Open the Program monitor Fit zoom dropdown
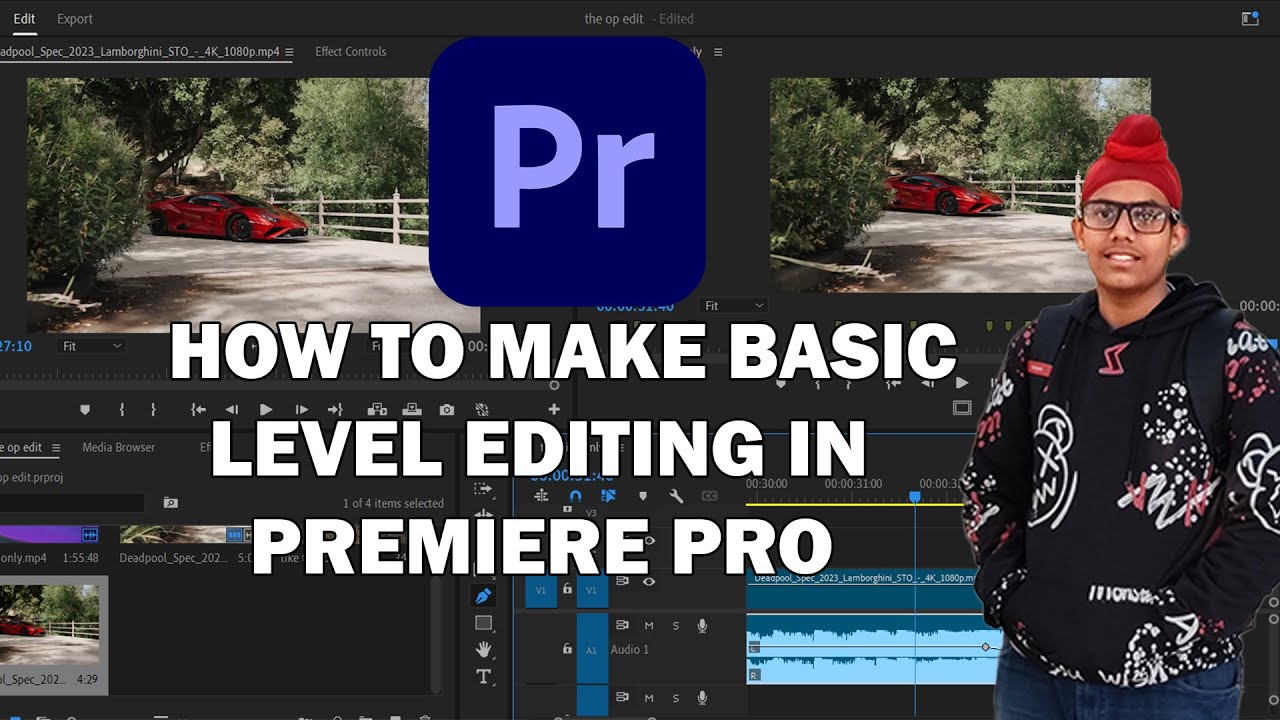Viewport: 1280px width, 720px height. coord(734,305)
